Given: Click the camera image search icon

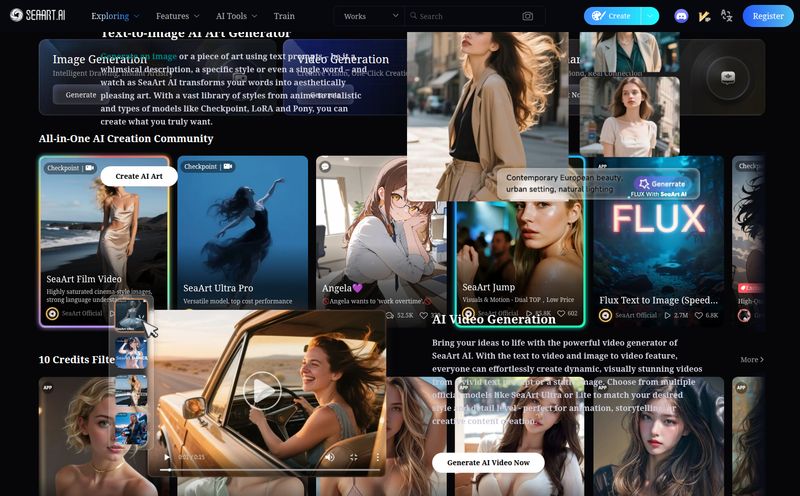Looking at the screenshot, I should coord(527,16).
